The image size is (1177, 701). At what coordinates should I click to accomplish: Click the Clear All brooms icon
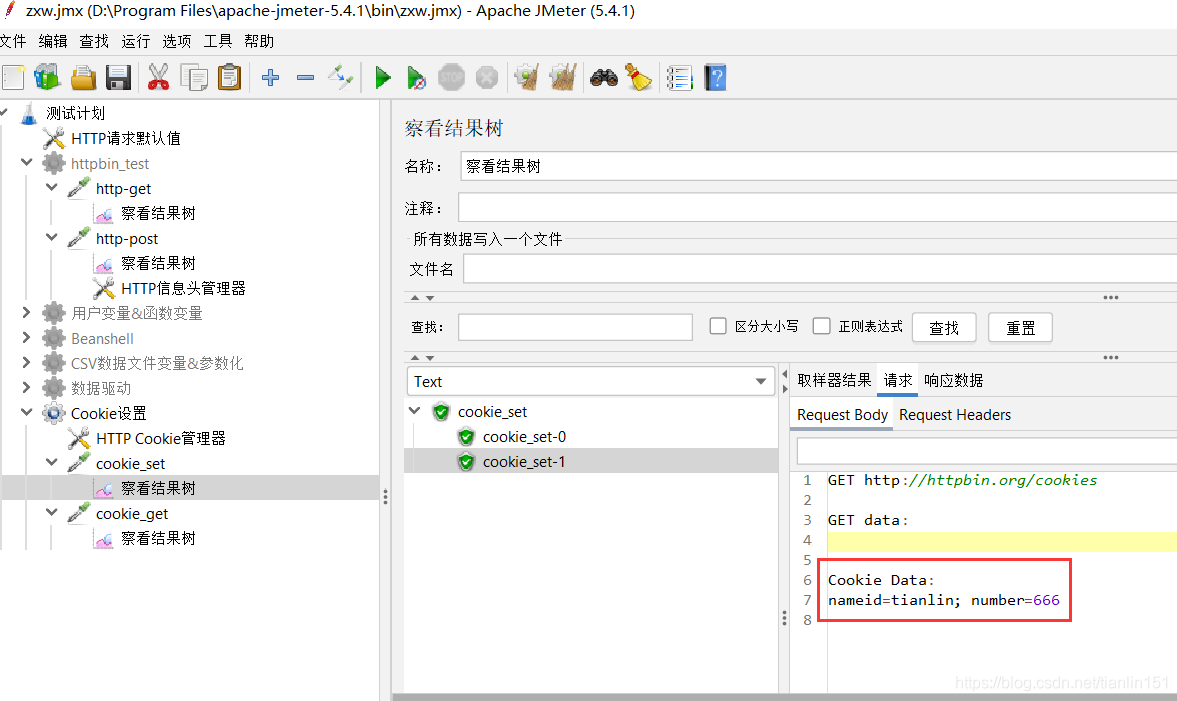pyautogui.click(x=563, y=77)
